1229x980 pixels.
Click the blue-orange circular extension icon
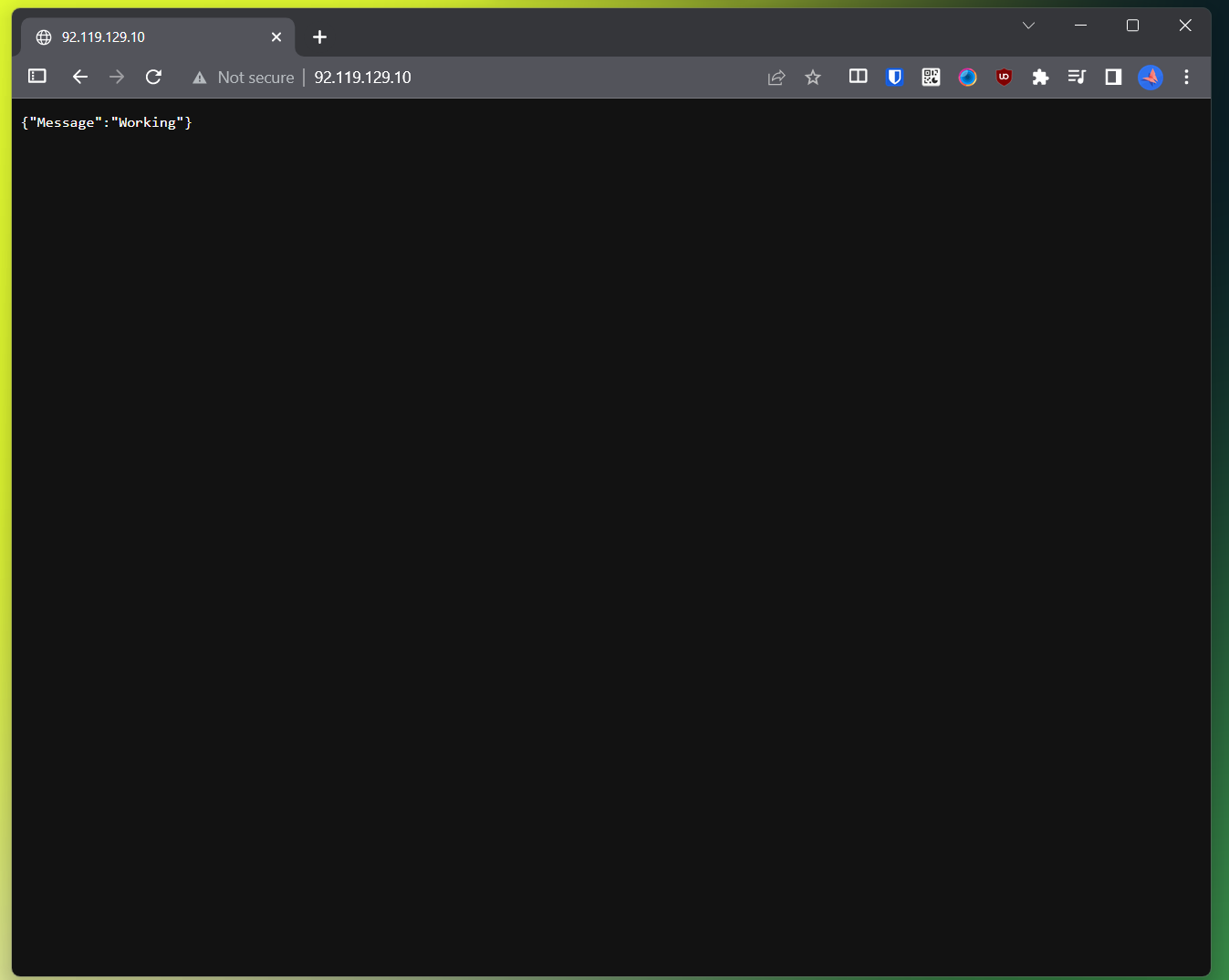click(967, 78)
